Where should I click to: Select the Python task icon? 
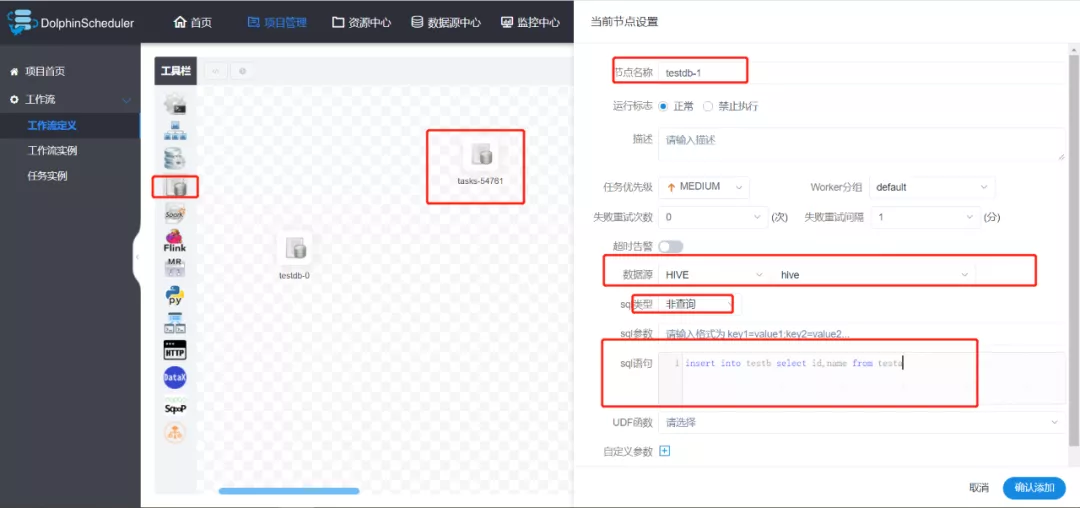tap(175, 295)
